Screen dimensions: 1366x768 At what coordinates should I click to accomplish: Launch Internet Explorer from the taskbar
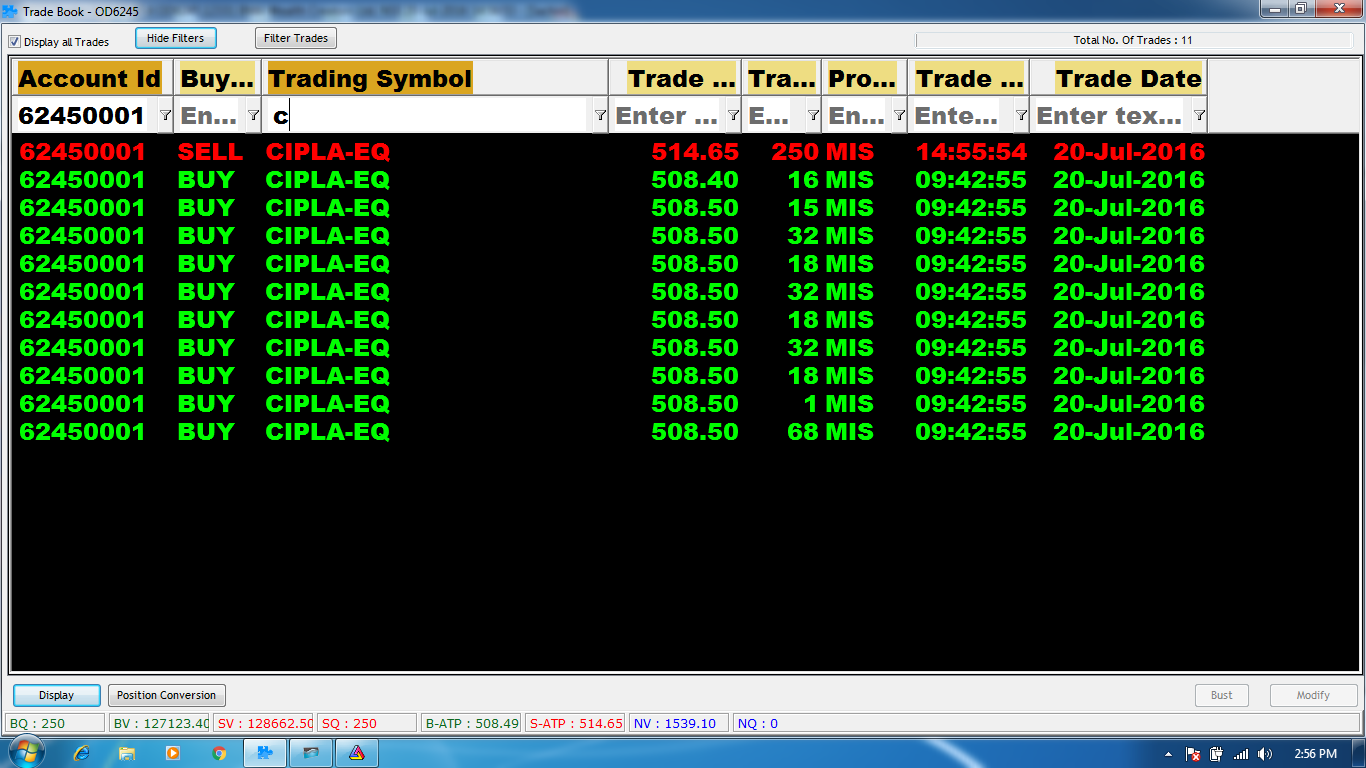[82, 753]
